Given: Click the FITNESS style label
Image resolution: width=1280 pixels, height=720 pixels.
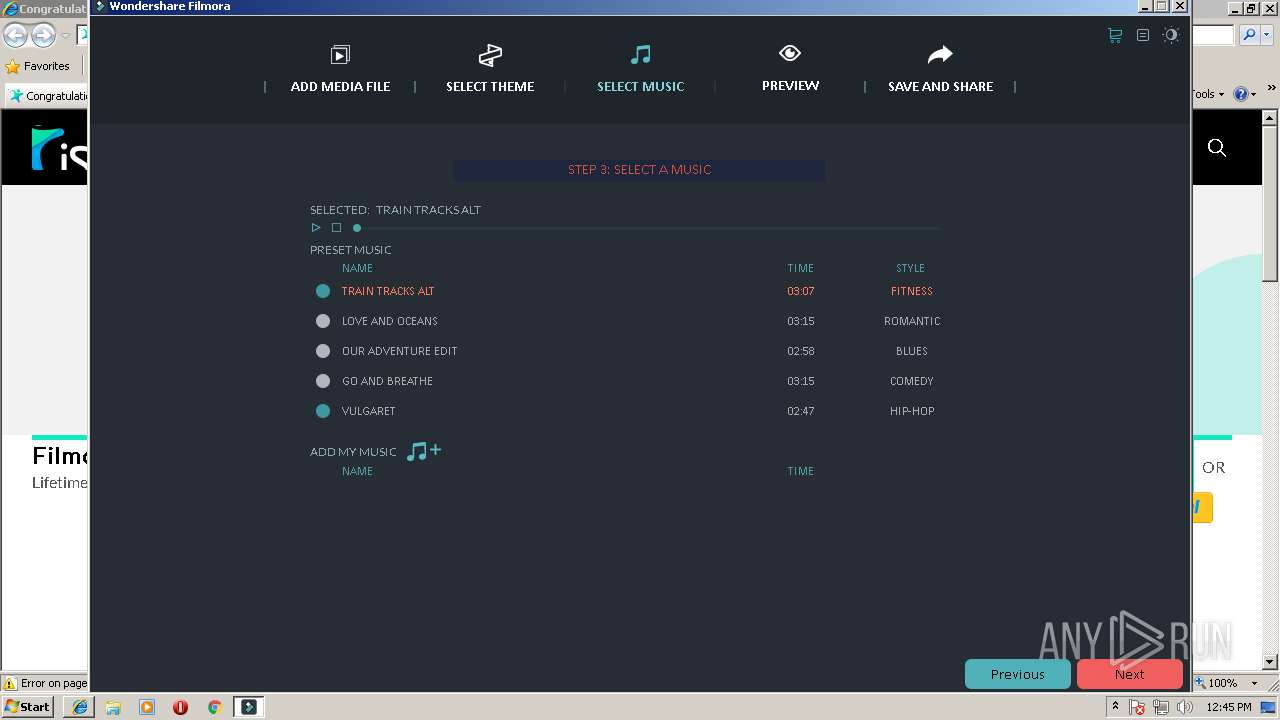Looking at the screenshot, I should tap(912, 291).
